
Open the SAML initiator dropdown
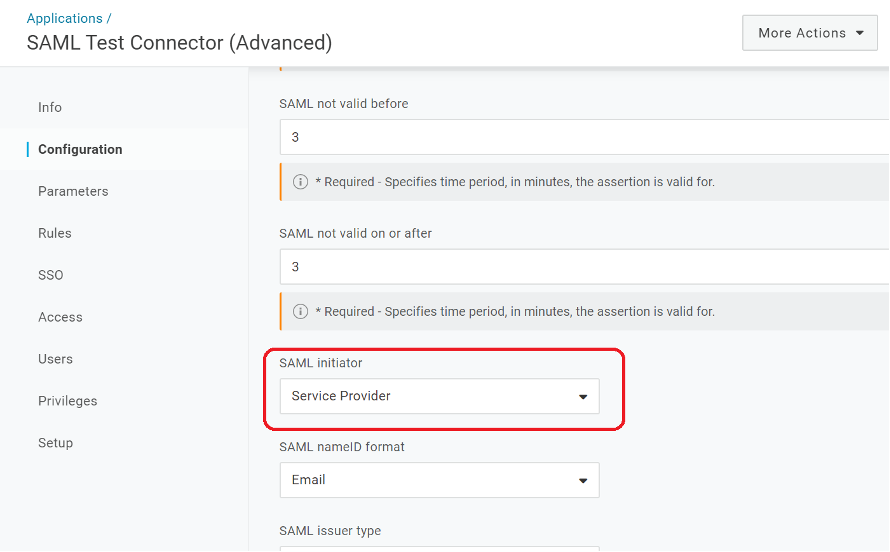pyautogui.click(x=439, y=396)
